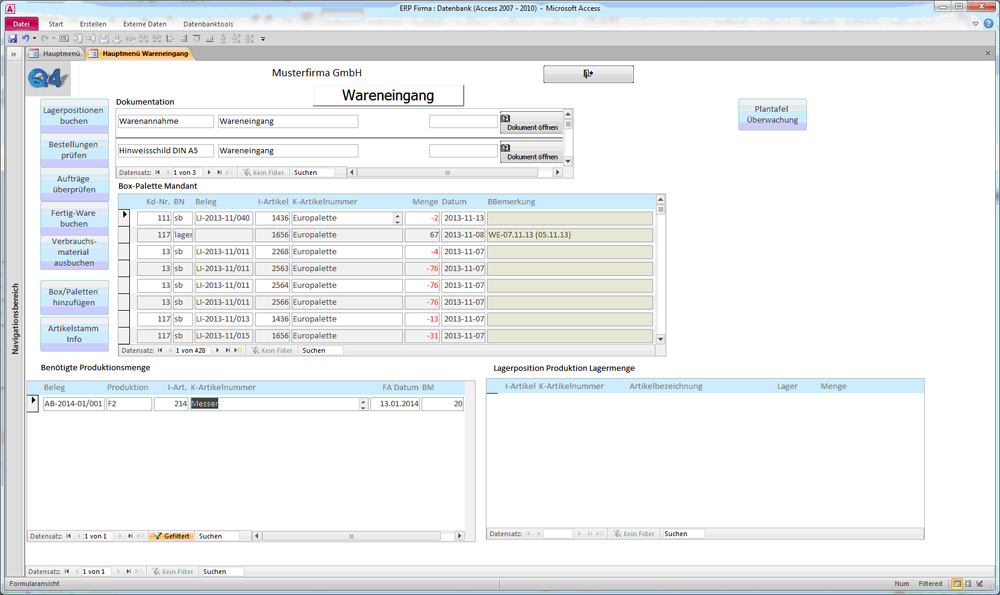
Task: Click the Beleg cell LI-2013-11/040
Action: 223,218
